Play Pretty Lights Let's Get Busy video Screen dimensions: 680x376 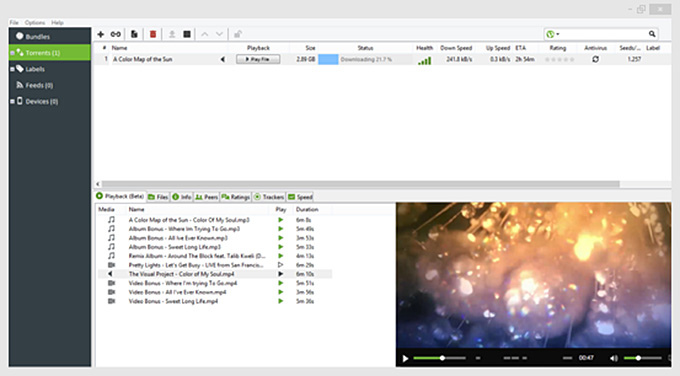(x=281, y=265)
